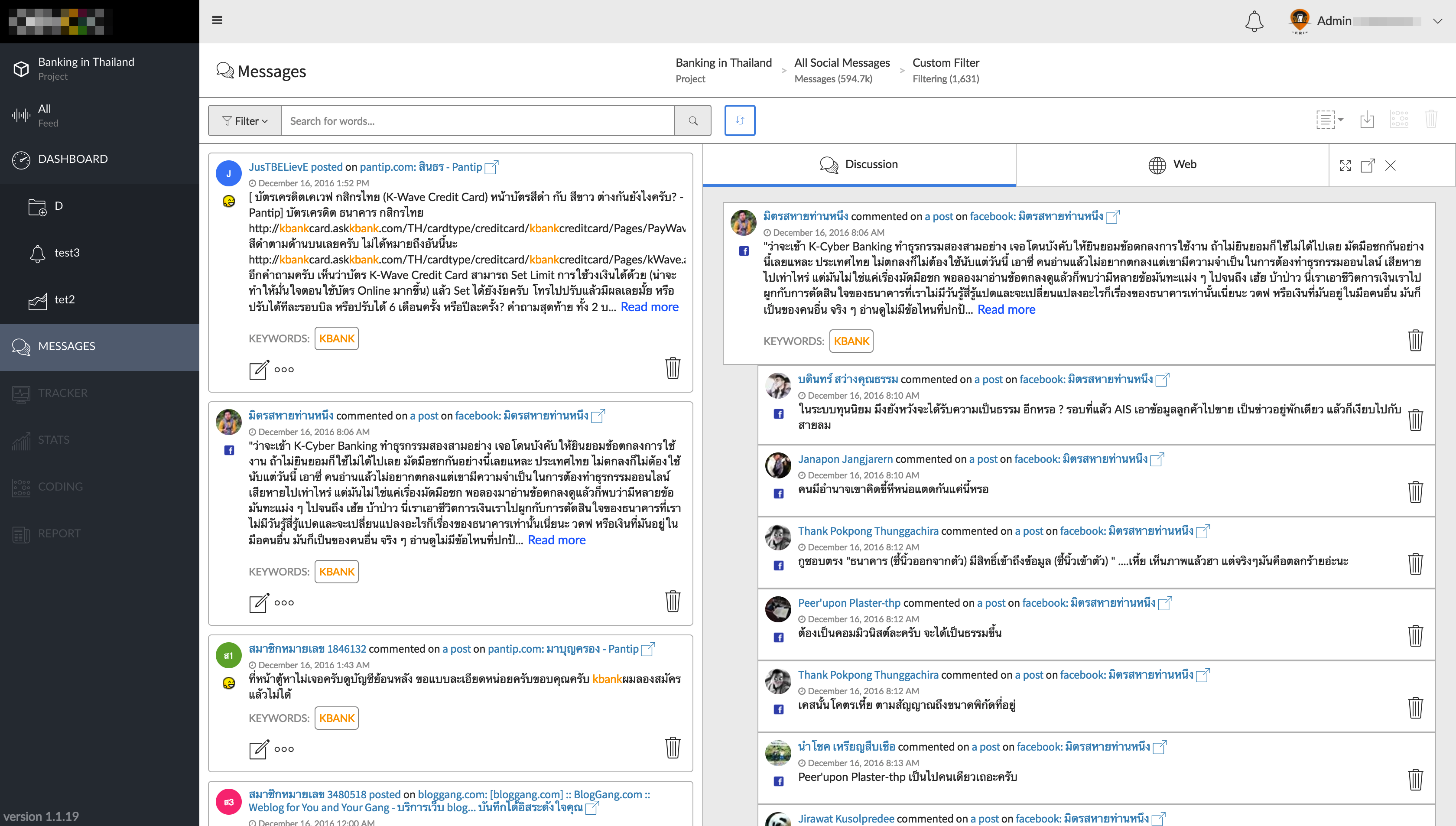Open the Filter dropdown
Viewport: 1456px width, 826px height.
pos(245,120)
